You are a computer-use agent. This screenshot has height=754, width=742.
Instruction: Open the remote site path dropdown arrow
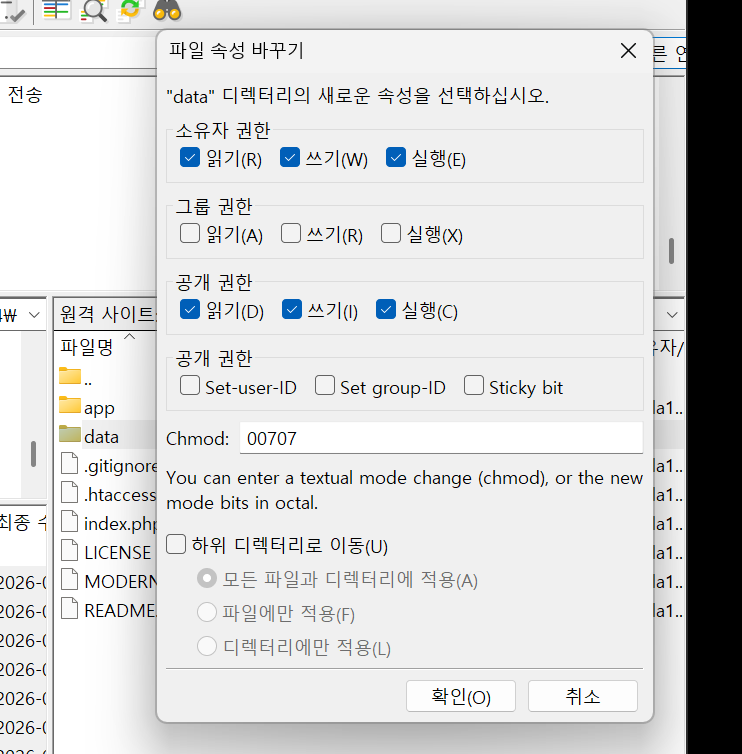pos(672,315)
